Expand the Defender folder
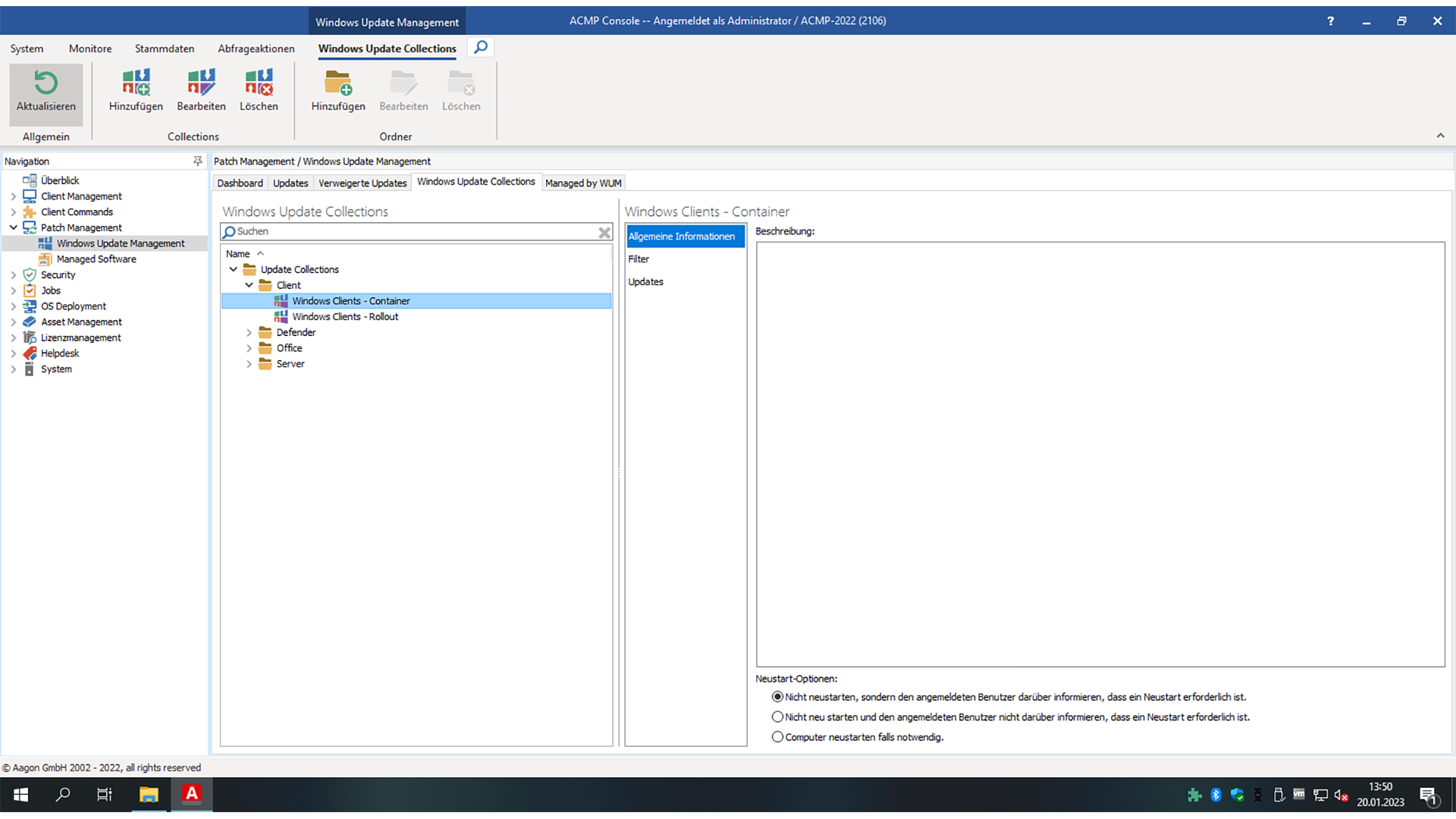This screenshot has height=819, width=1456. 249,333
